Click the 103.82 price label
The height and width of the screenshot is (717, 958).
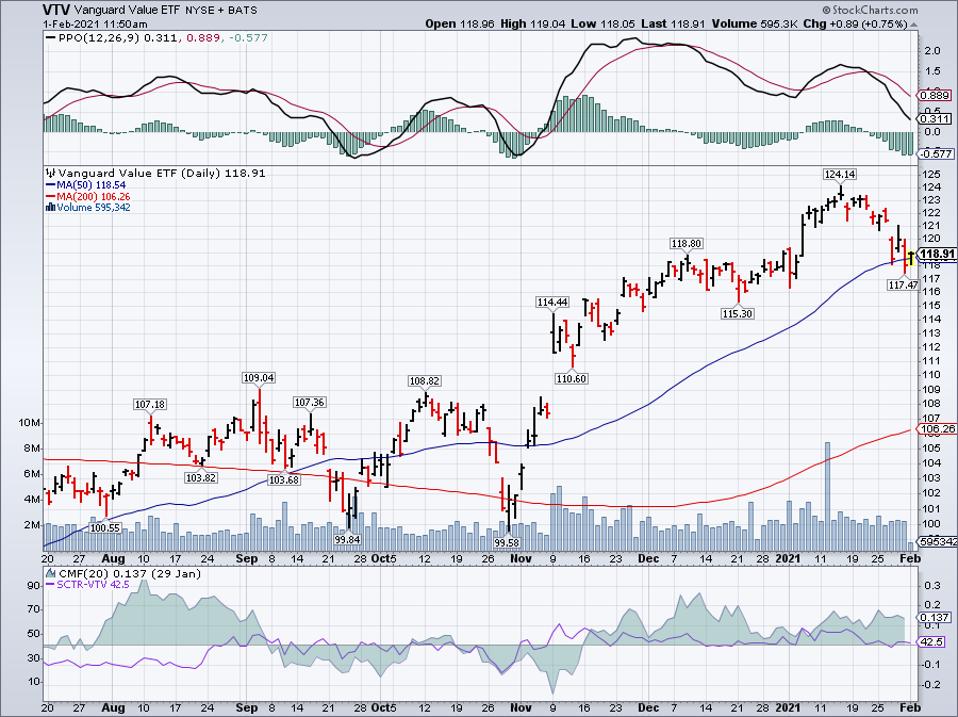coord(200,478)
